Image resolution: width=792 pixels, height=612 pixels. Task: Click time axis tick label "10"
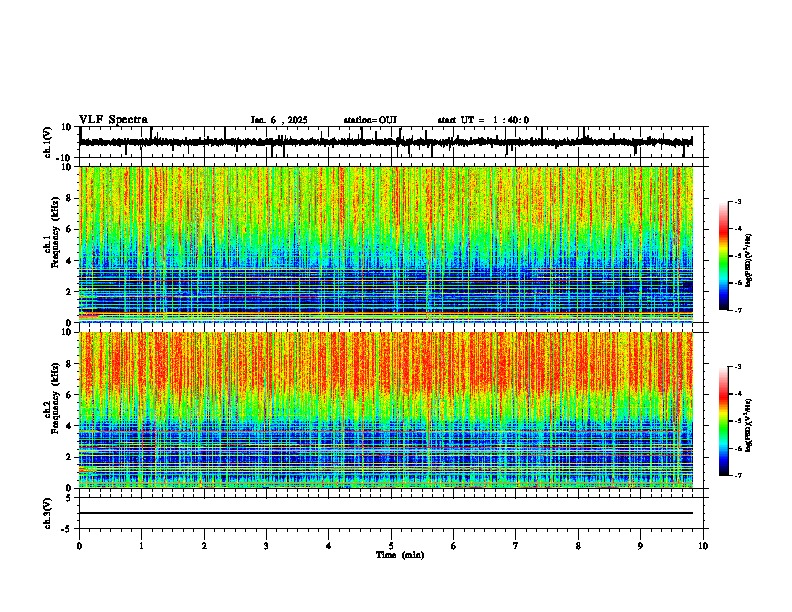click(703, 546)
